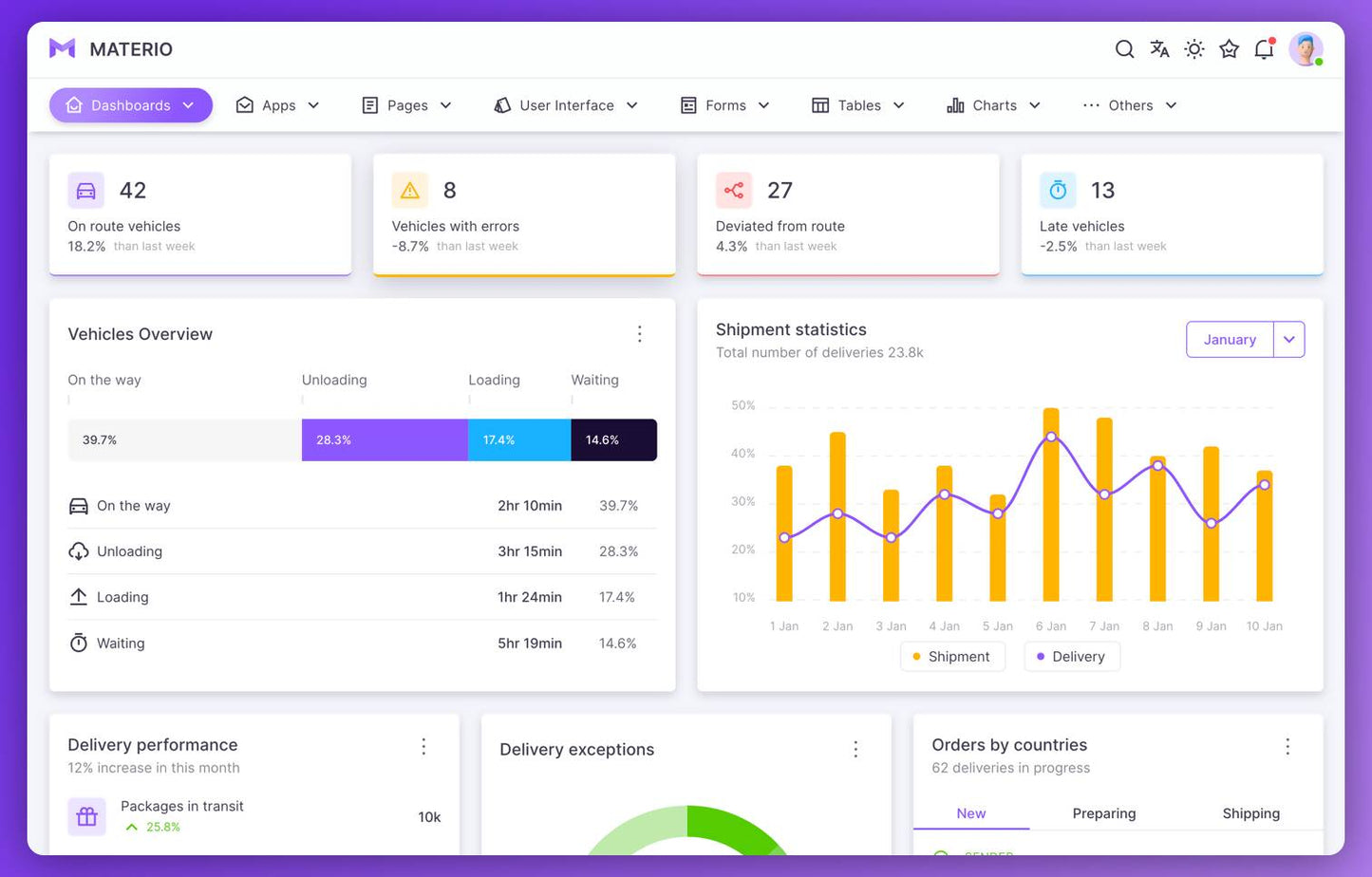Click the 39.7% On the way bar segment
The width and height of the screenshot is (1372, 877).
click(x=184, y=440)
